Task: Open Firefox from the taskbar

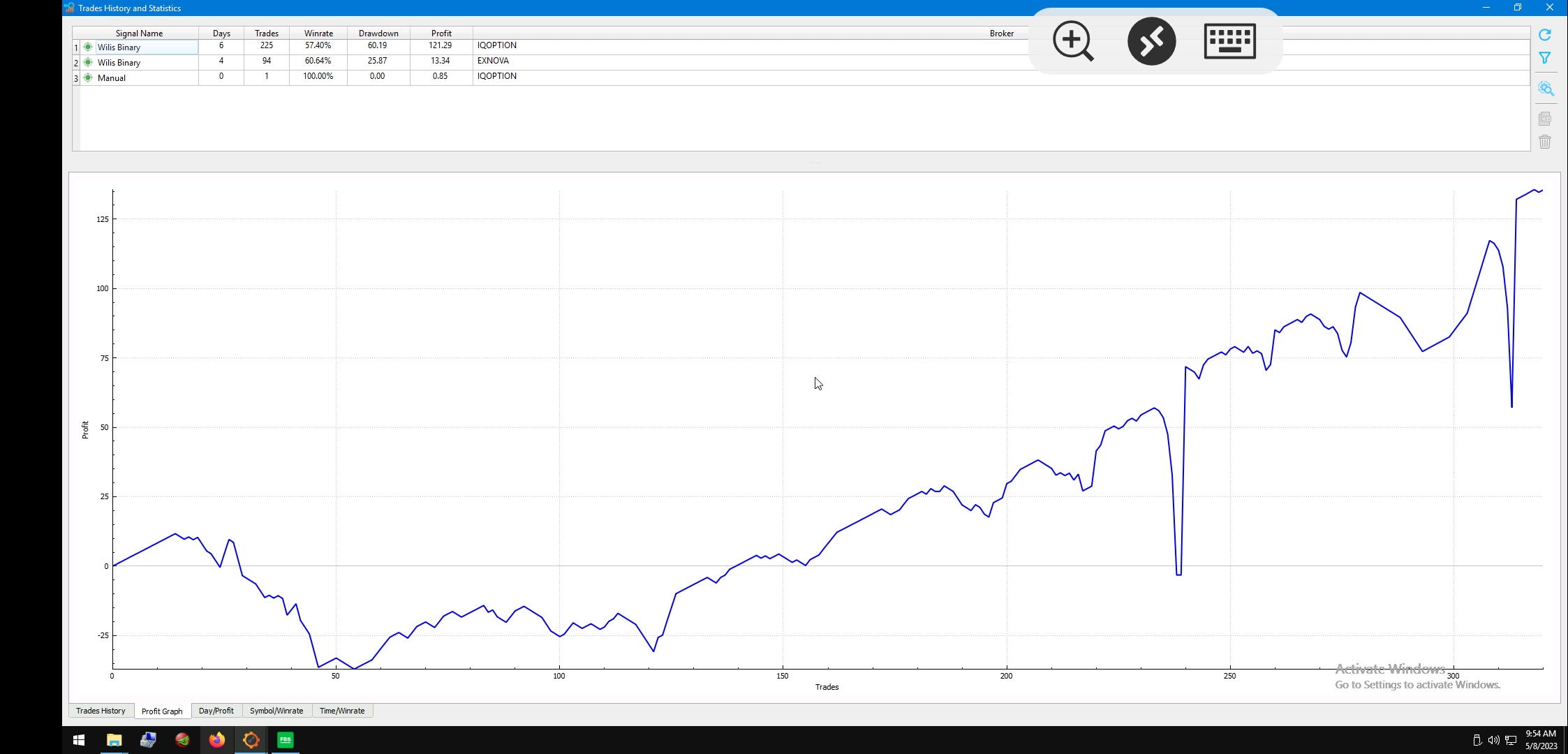Action: [216, 740]
